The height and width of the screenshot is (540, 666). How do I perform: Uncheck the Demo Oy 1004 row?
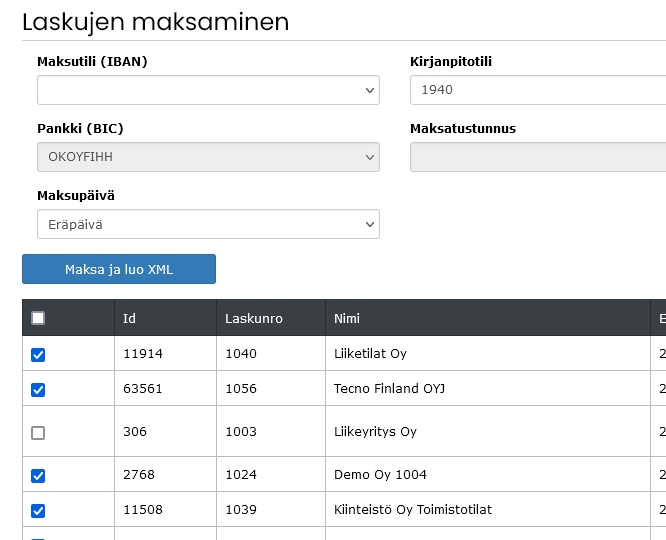(x=38, y=476)
